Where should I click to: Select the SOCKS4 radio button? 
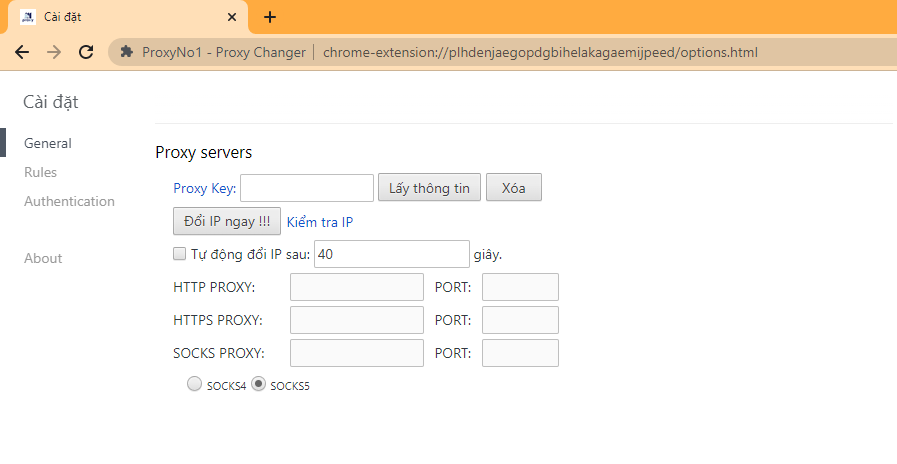point(194,384)
